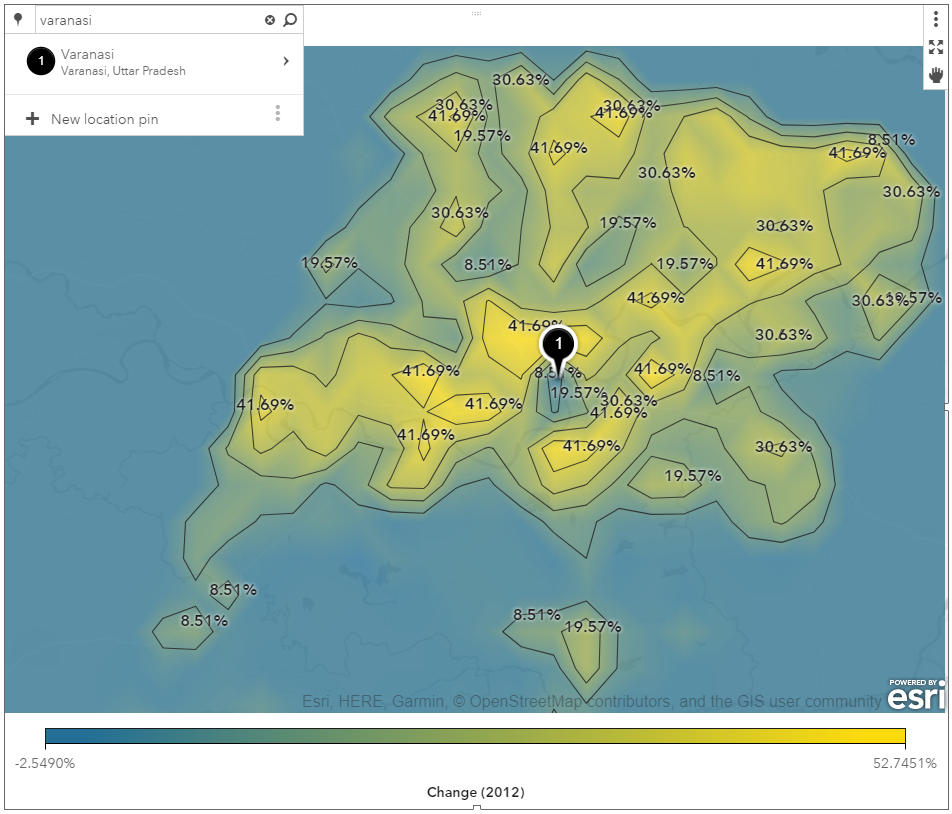
Task: Click the location pin icon beside search box
Action: pos(17,19)
